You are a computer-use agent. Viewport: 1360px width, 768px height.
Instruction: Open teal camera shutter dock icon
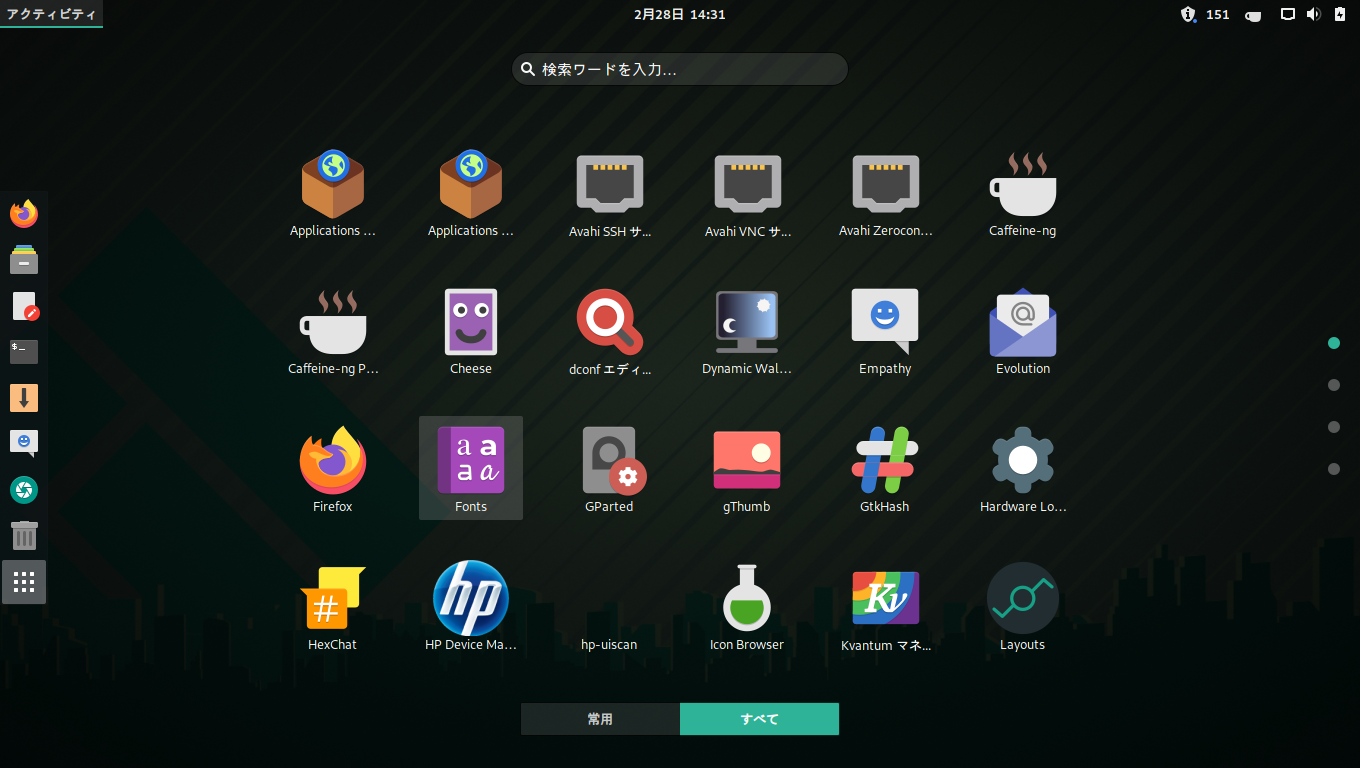[24, 490]
